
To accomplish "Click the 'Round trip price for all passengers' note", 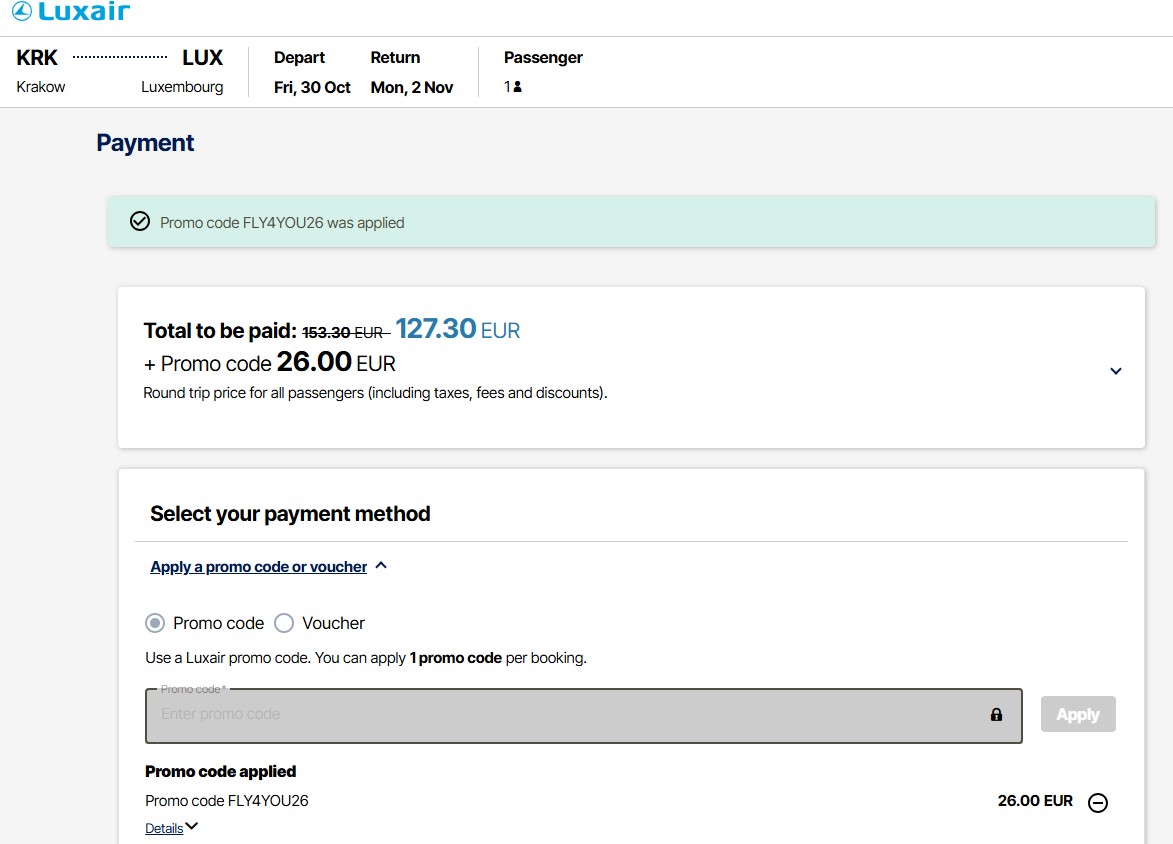I will point(375,393).
